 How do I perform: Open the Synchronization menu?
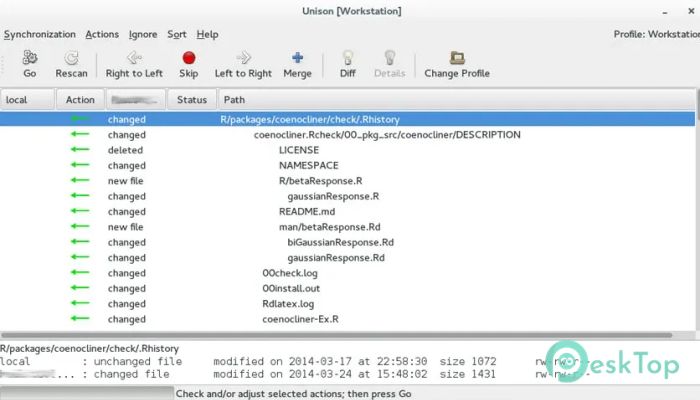(x=40, y=34)
